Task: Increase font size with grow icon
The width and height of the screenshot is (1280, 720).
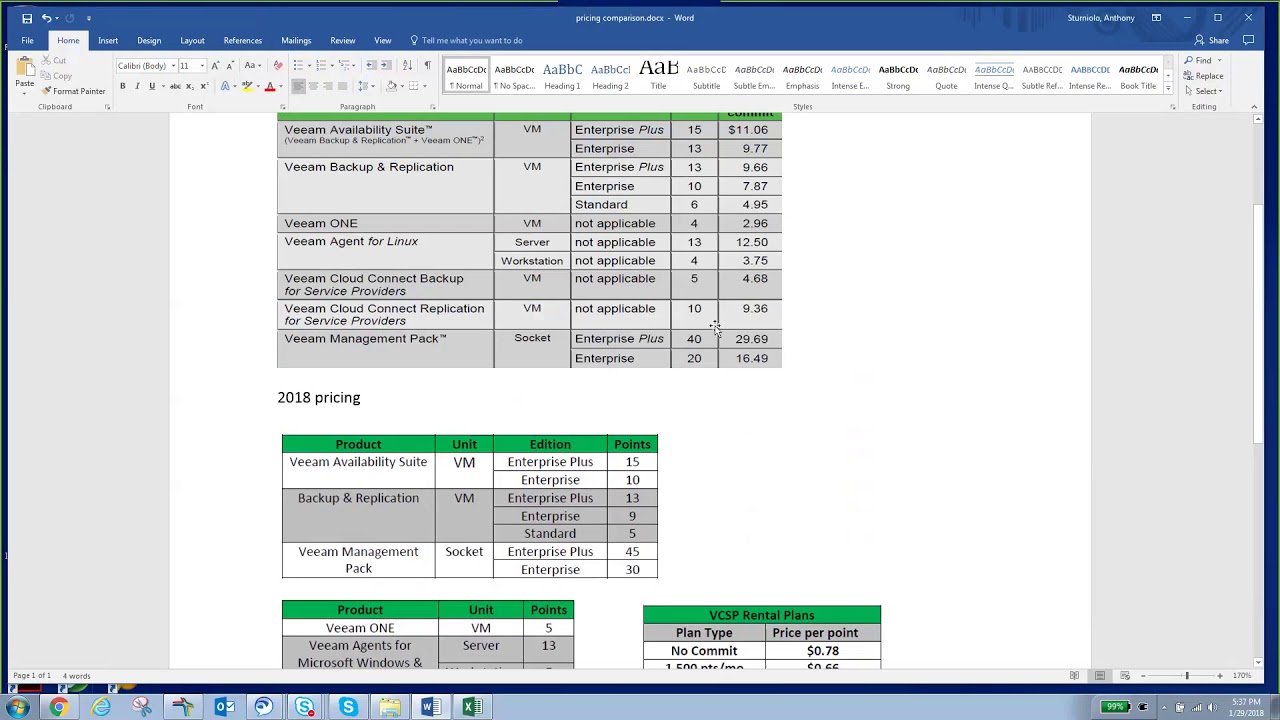Action: 215,66
